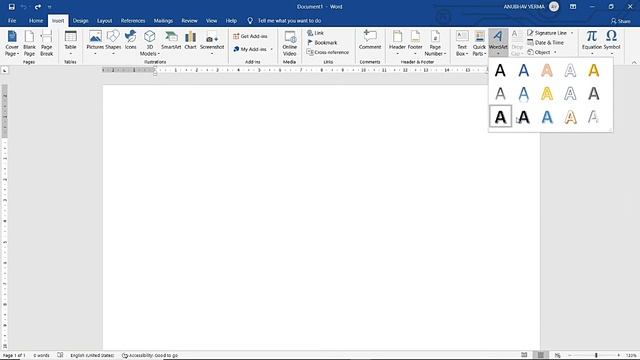Screen dimensions: 640x360
Task: Click the Share button
Action: tap(620, 21)
